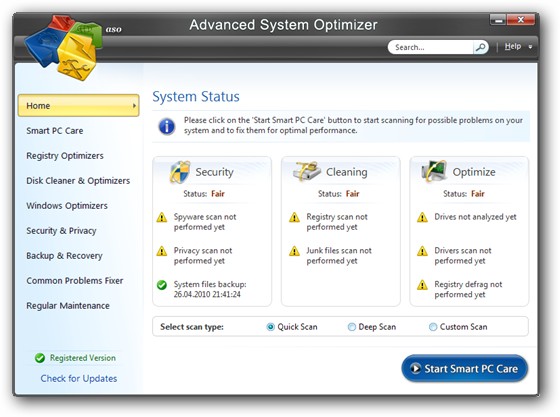Go to Disk Cleaner & Optimizers
The height and width of the screenshot is (417, 560).
pyautogui.click(x=78, y=181)
